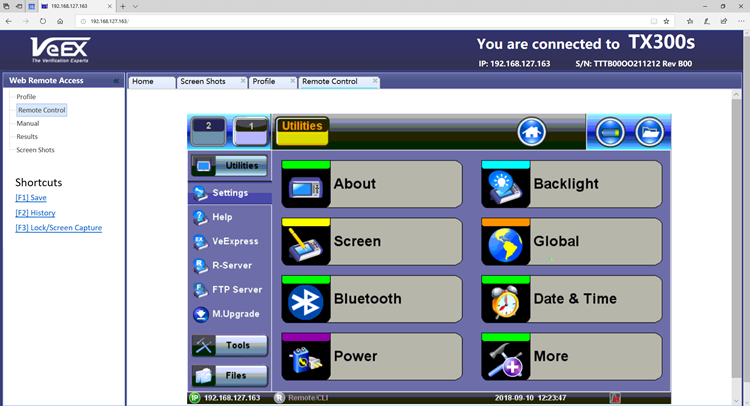Open the browser tab list chevron

(x=135, y=6)
